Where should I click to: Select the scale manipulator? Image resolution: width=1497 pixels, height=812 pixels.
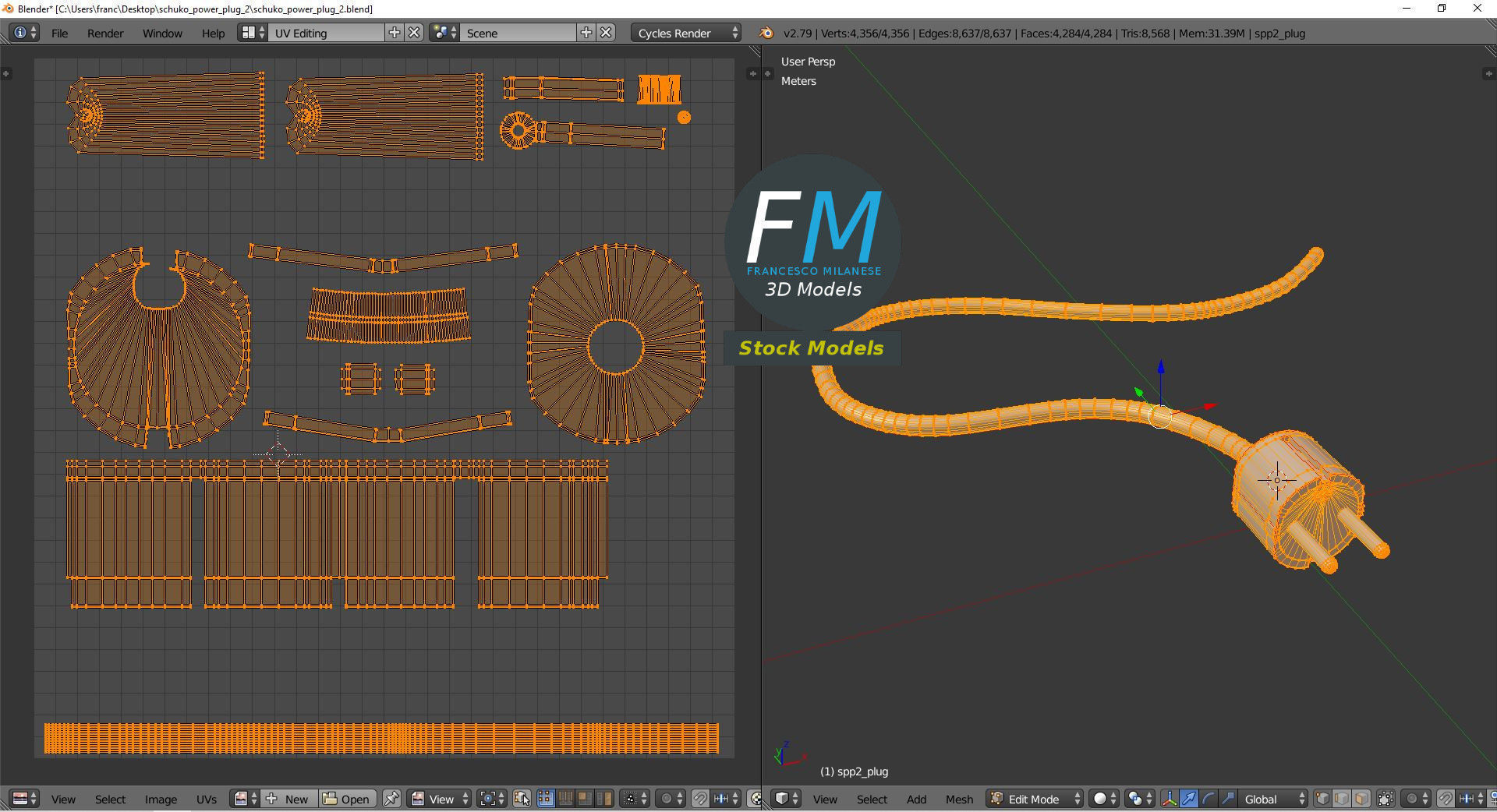[x=1228, y=799]
